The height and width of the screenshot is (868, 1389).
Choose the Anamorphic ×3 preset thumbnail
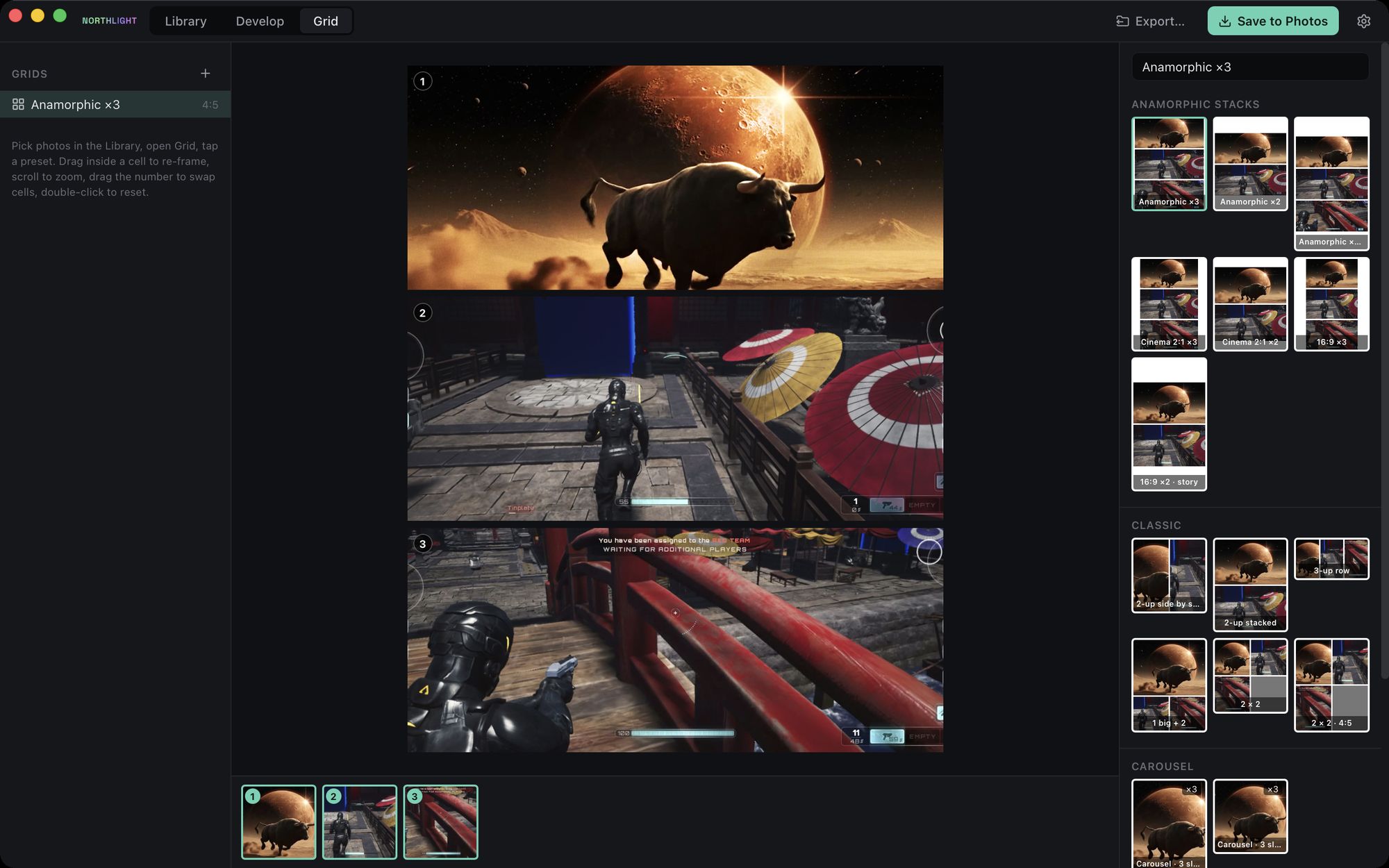(1169, 164)
